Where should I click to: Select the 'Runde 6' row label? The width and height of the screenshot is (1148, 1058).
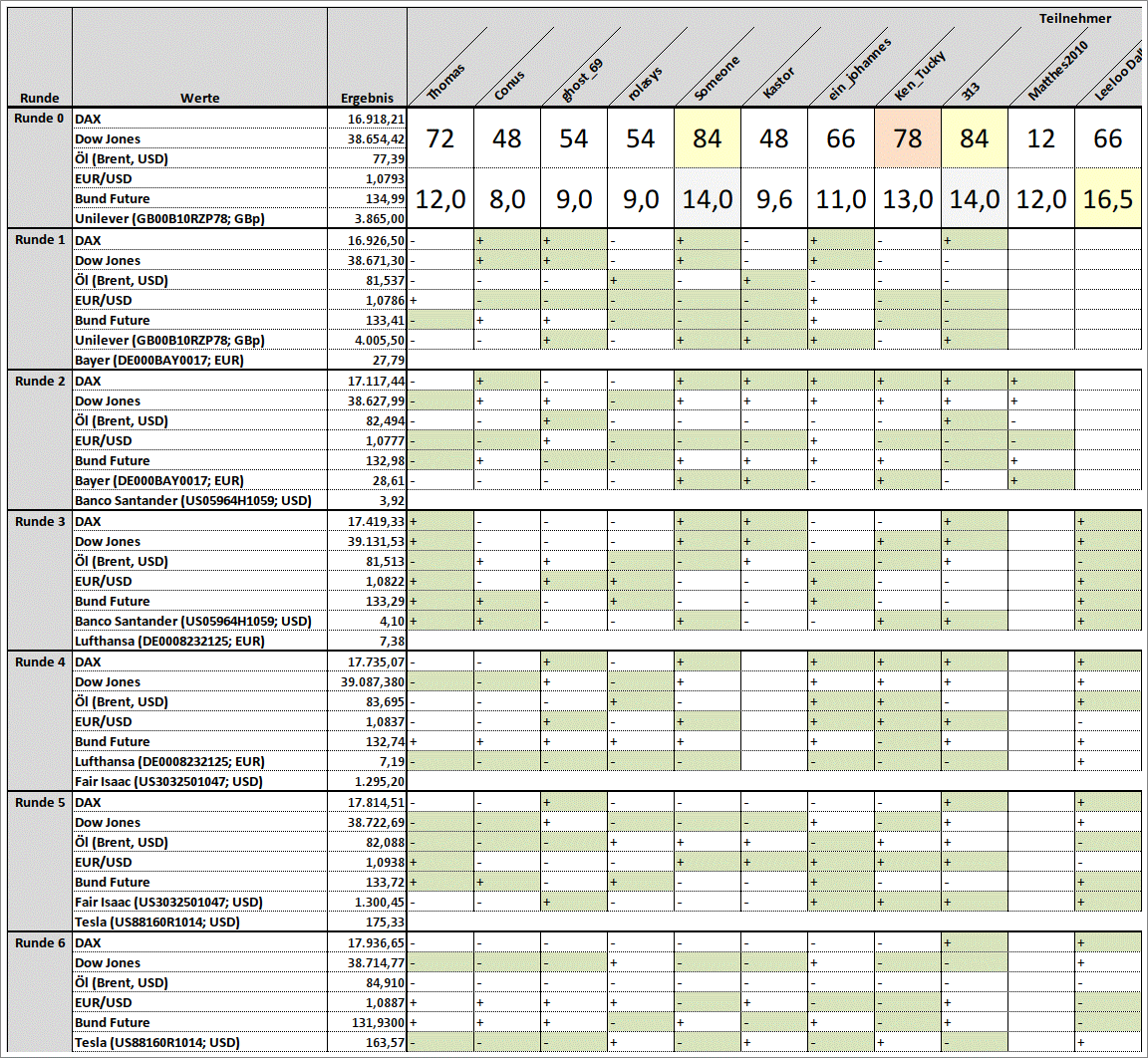tap(40, 942)
